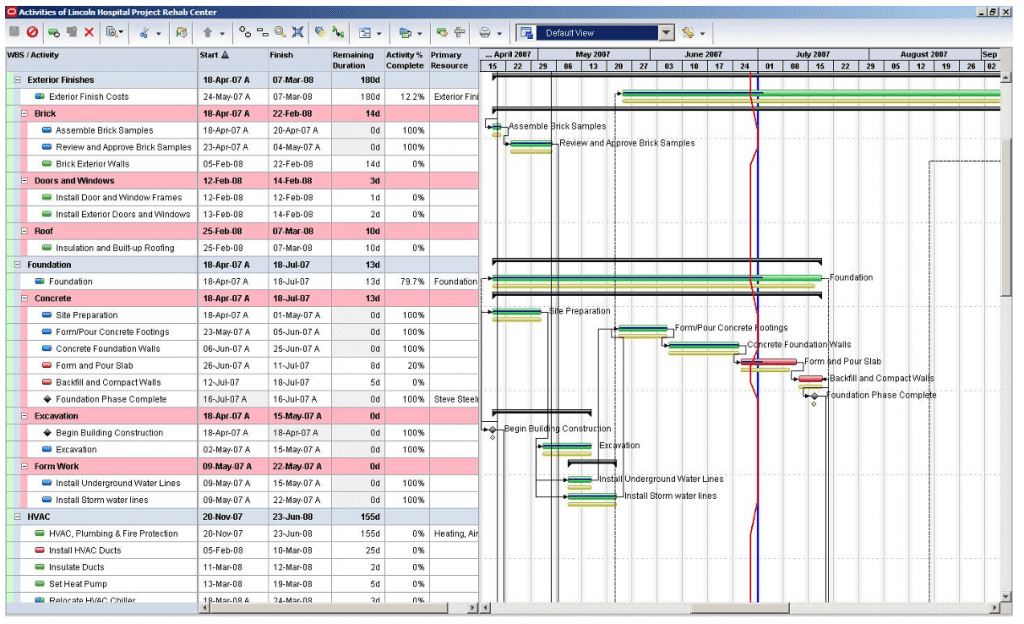Click the Activity steps icon
Screen dimensions: 1024x624
[x=460, y=32]
